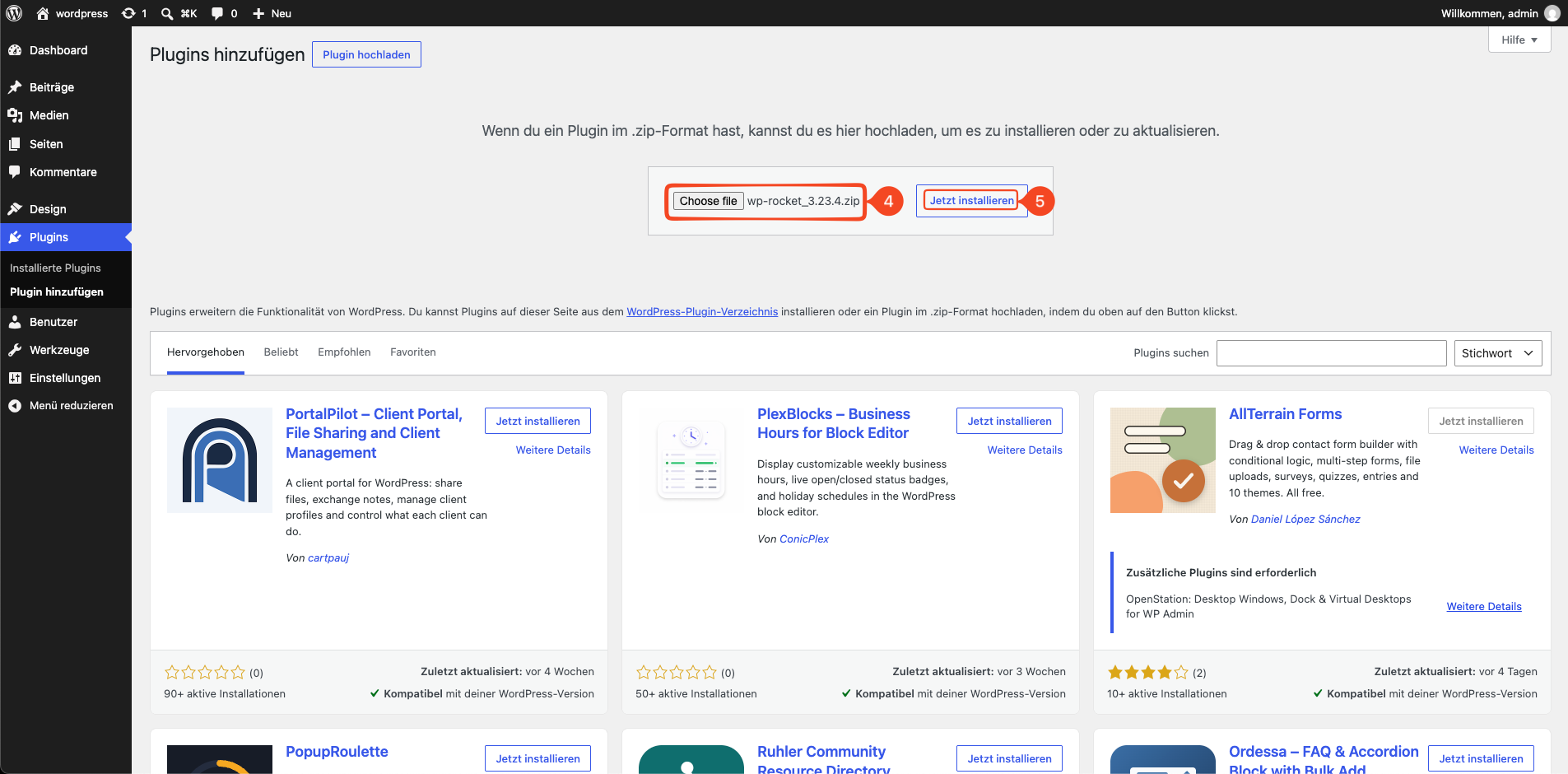Viewport: 1568px width, 774px height.
Task: Click the PortalPilot plugin logo thumbnail
Action: [x=220, y=460]
